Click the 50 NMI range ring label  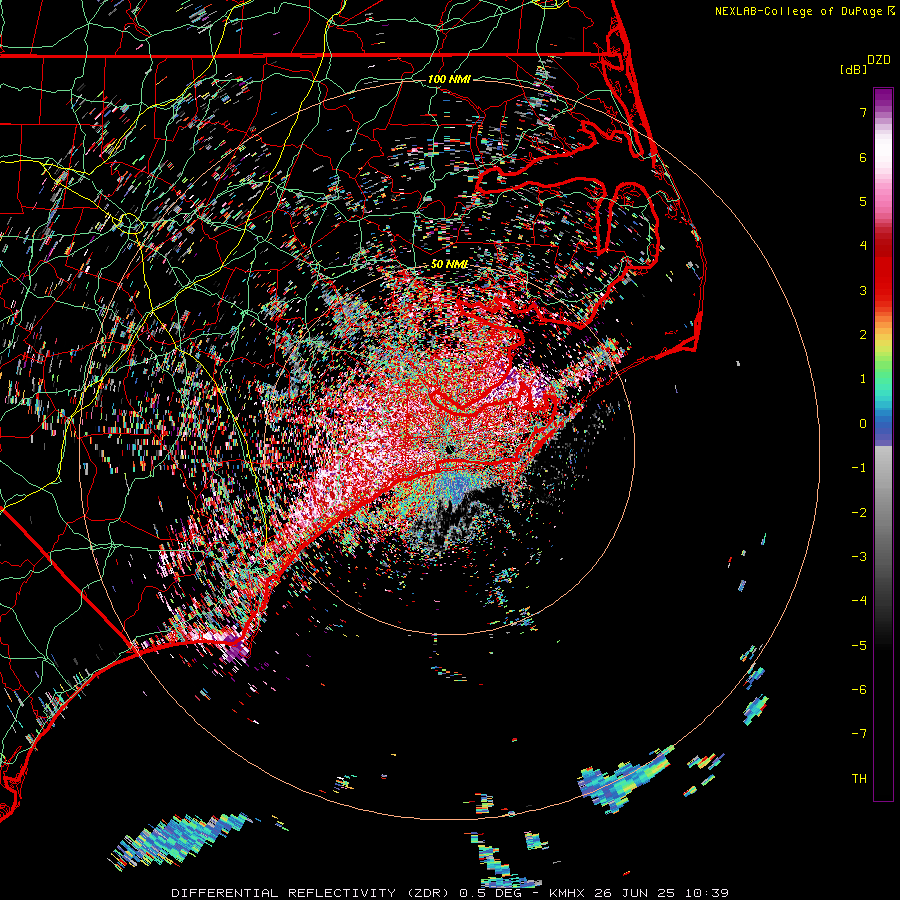click(450, 265)
